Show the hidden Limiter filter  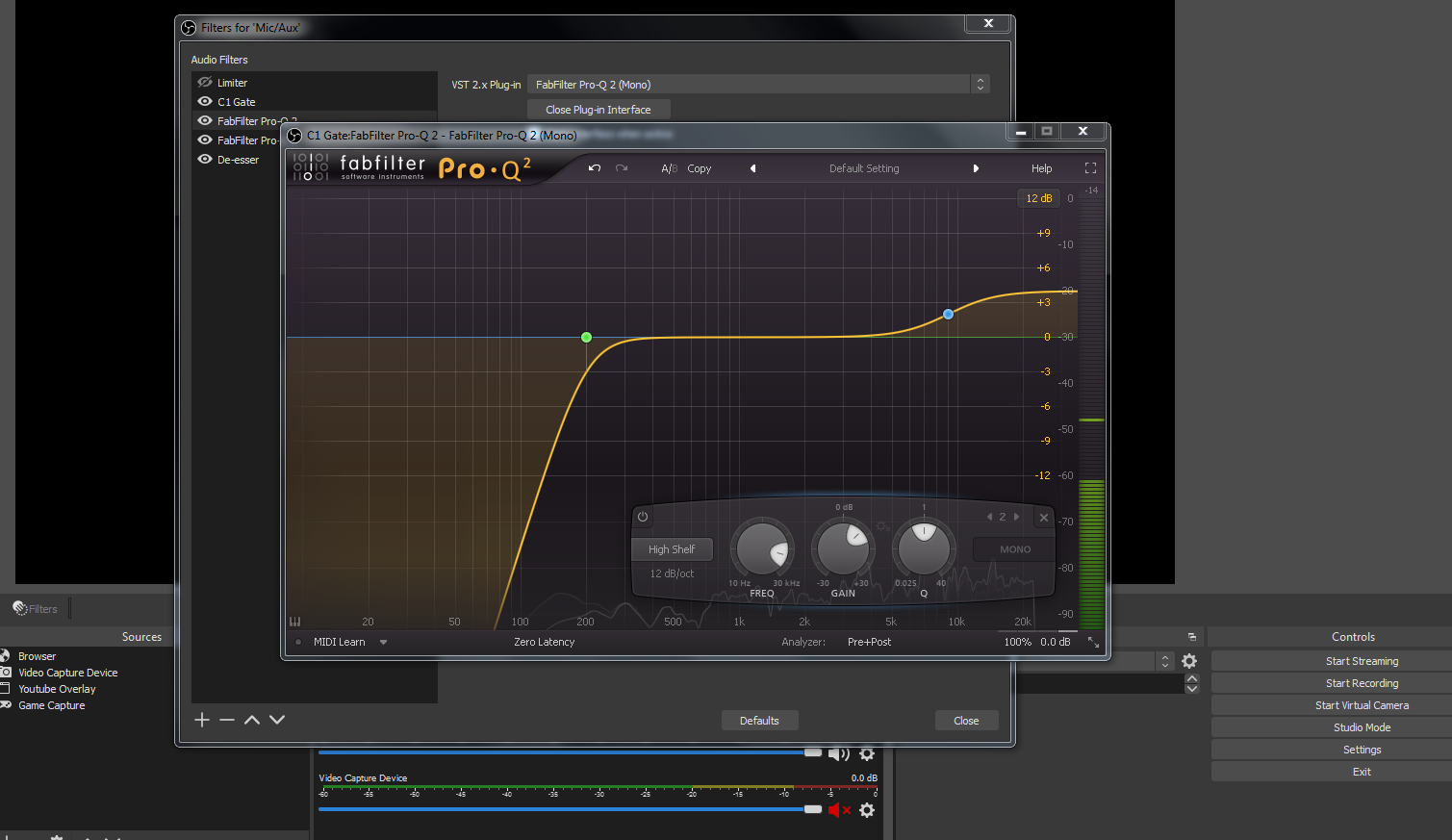point(205,83)
